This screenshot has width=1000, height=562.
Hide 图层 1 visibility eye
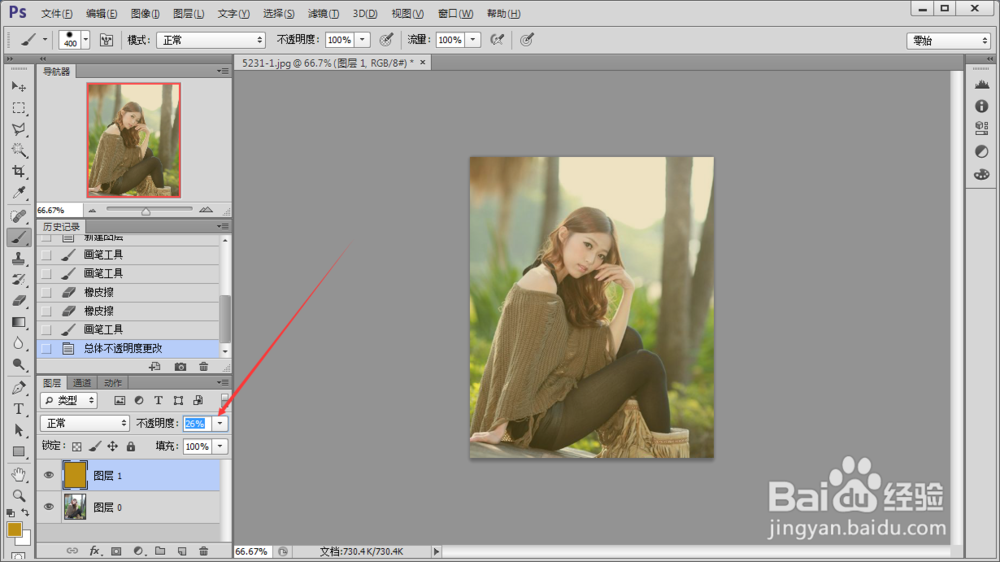coord(48,475)
